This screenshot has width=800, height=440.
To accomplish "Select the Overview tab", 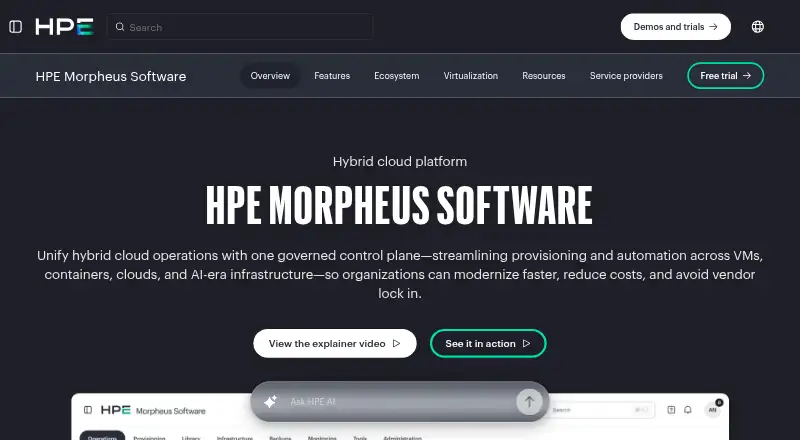I will tap(270, 76).
